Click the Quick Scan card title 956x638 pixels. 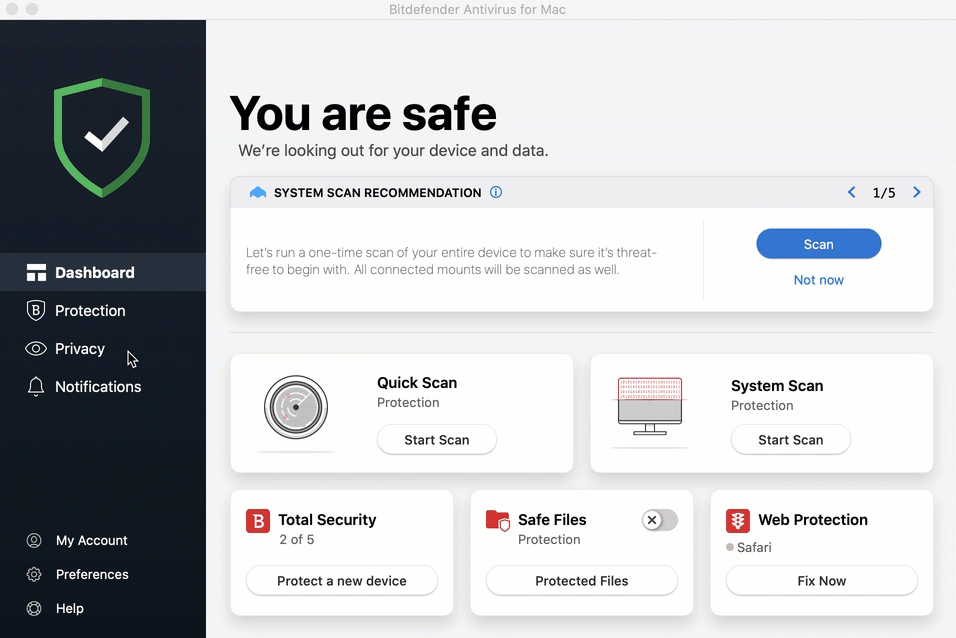(x=417, y=382)
